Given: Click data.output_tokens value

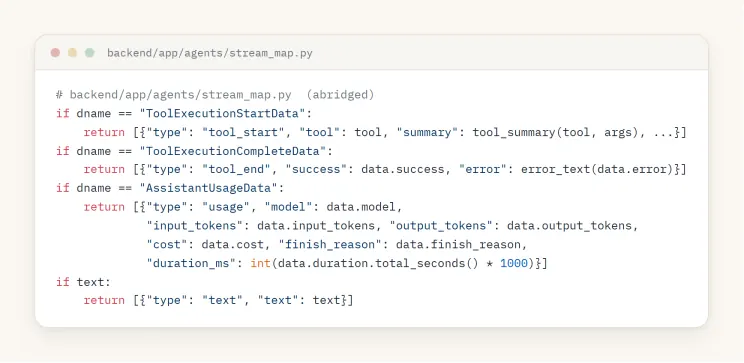Looking at the screenshot, I should 569,226.
